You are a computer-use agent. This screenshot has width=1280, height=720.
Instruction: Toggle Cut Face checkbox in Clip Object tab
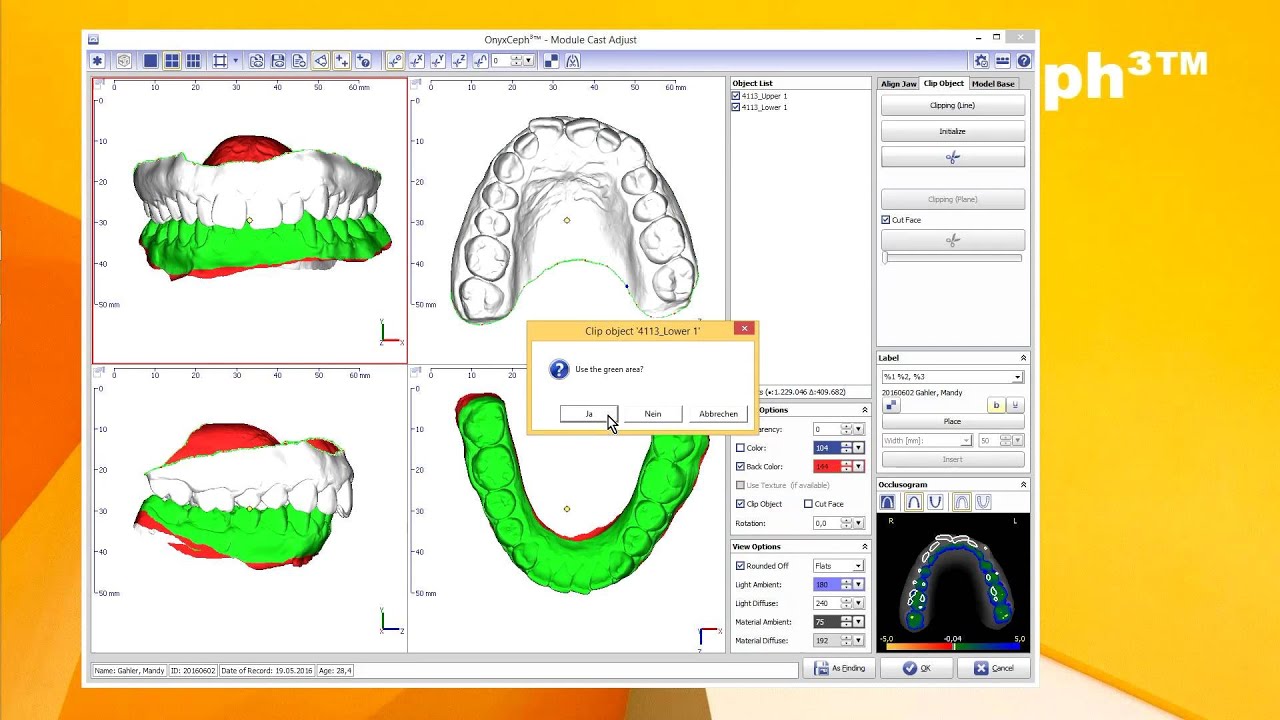click(x=886, y=220)
